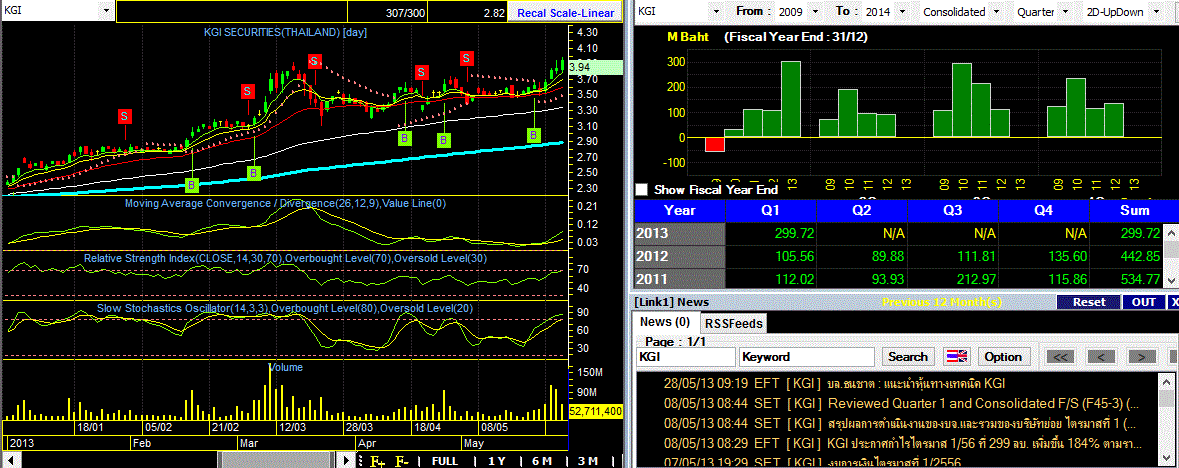1179x468 pixels.
Task: Open the 28/05/13 09:19 EFT news item
Action: [833, 383]
